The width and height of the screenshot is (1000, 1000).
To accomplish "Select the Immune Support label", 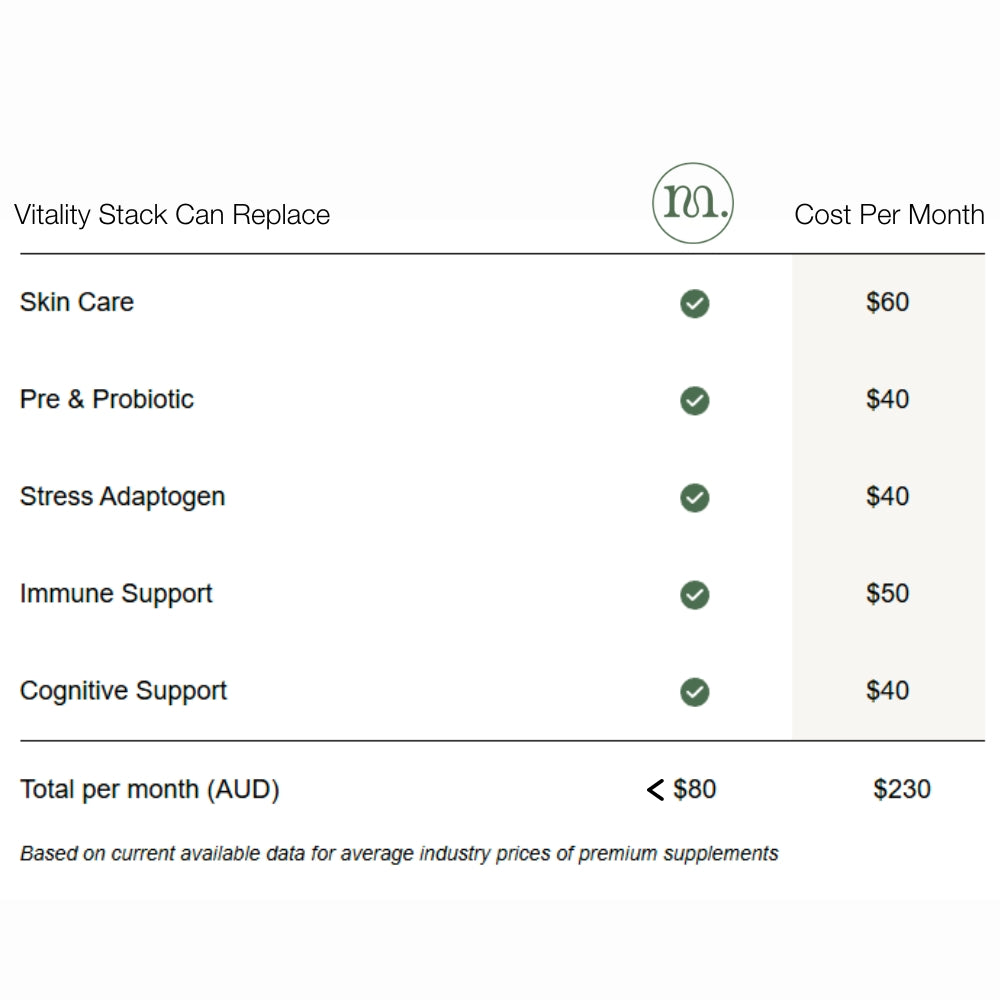I will pos(116,594).
